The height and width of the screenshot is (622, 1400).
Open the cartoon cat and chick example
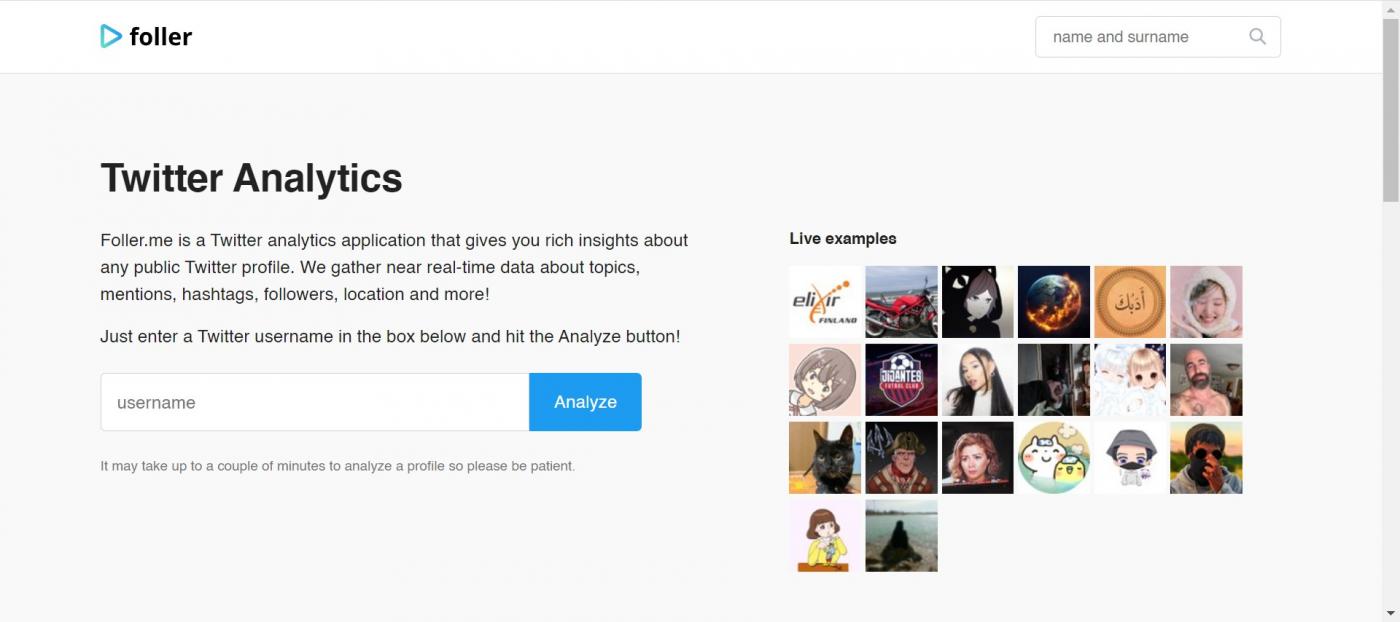tap(1054, 458)
